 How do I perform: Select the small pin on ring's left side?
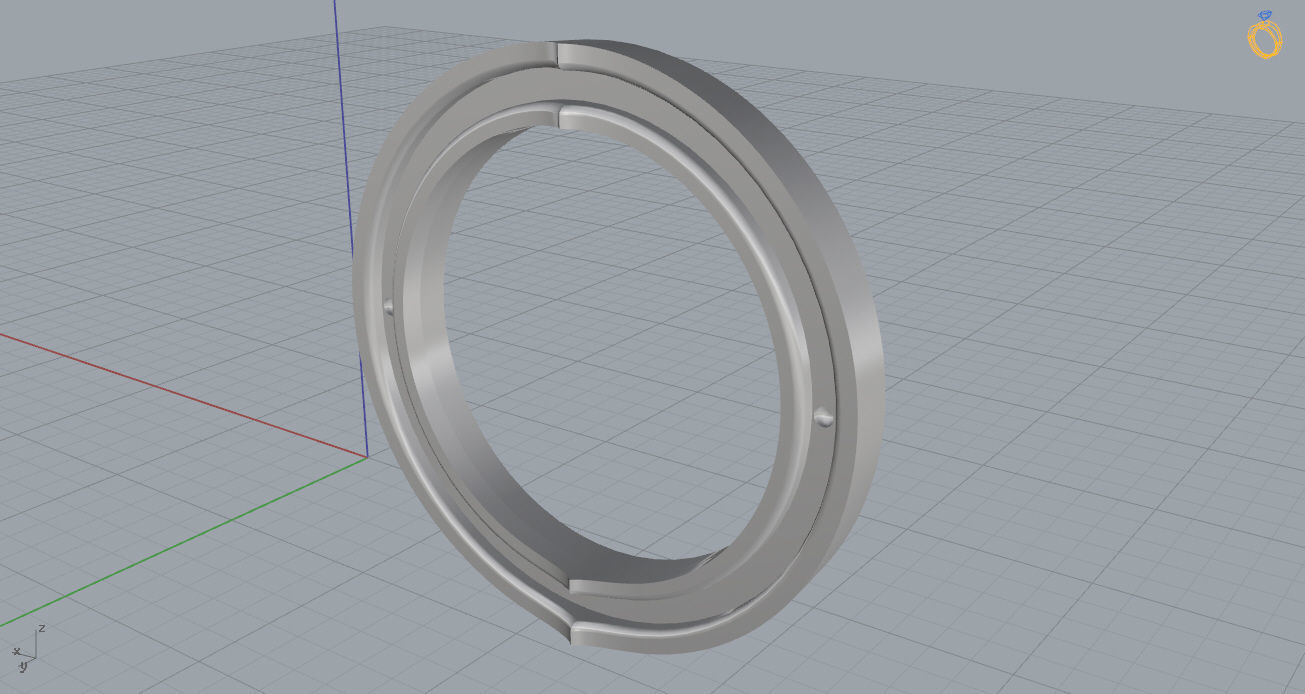point(388,307)
